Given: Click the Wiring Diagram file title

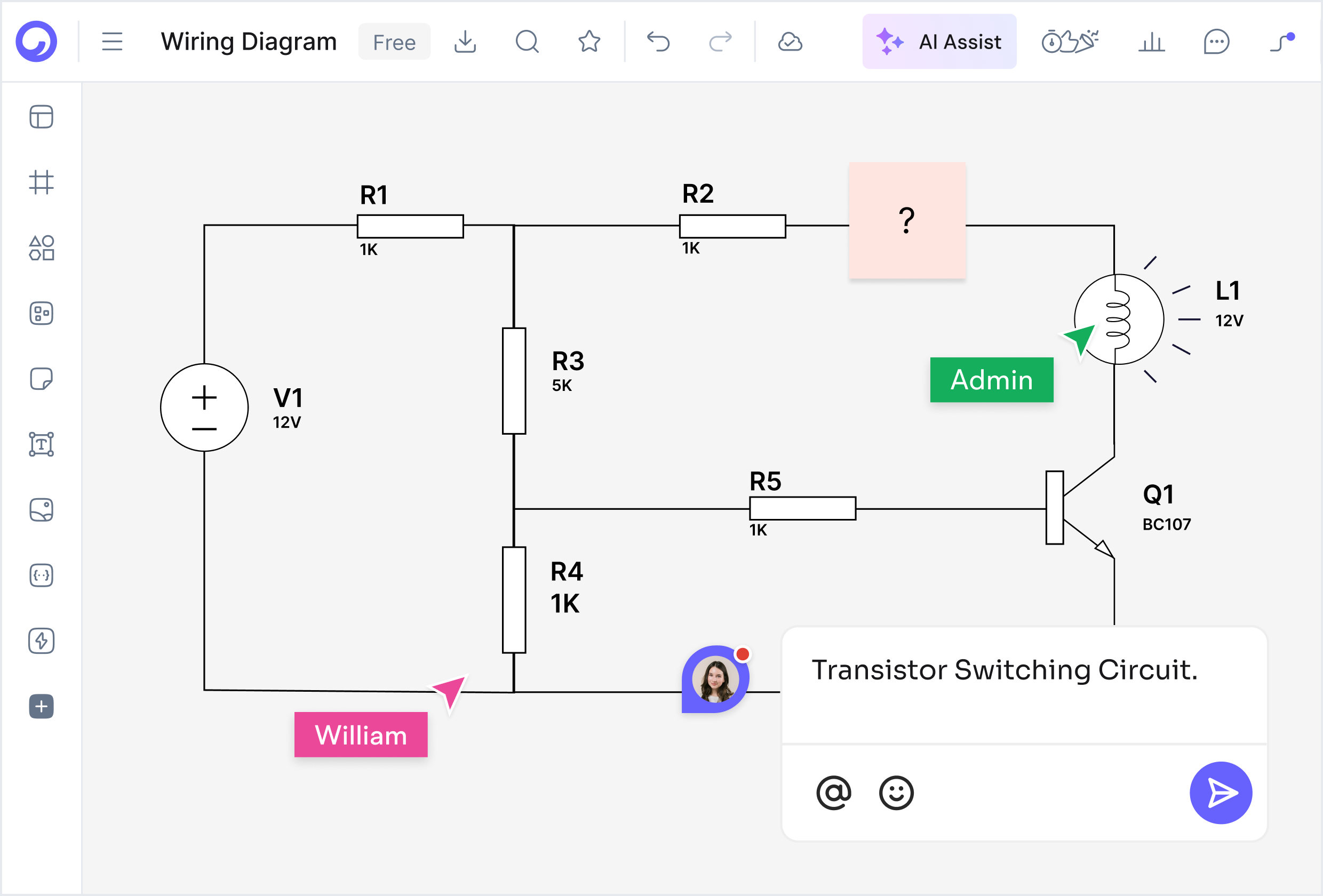Looking at the screenshot, I should tap(249, 42).
